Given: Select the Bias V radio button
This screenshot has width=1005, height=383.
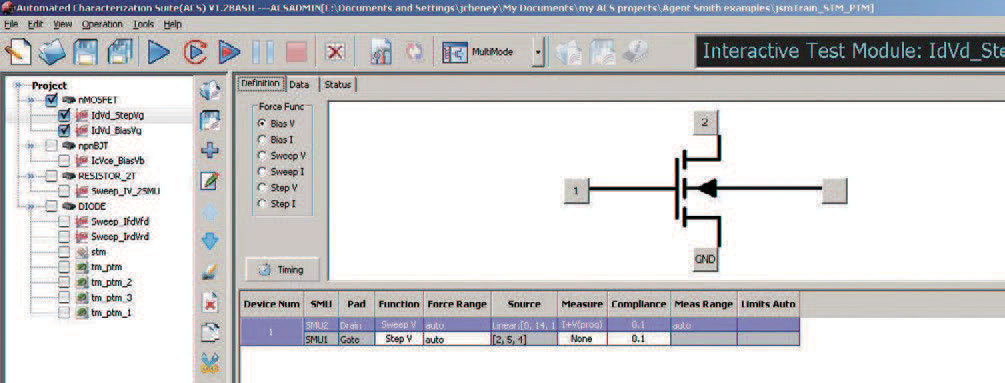Looking at the screenshot, I should (x=262, y=122).
